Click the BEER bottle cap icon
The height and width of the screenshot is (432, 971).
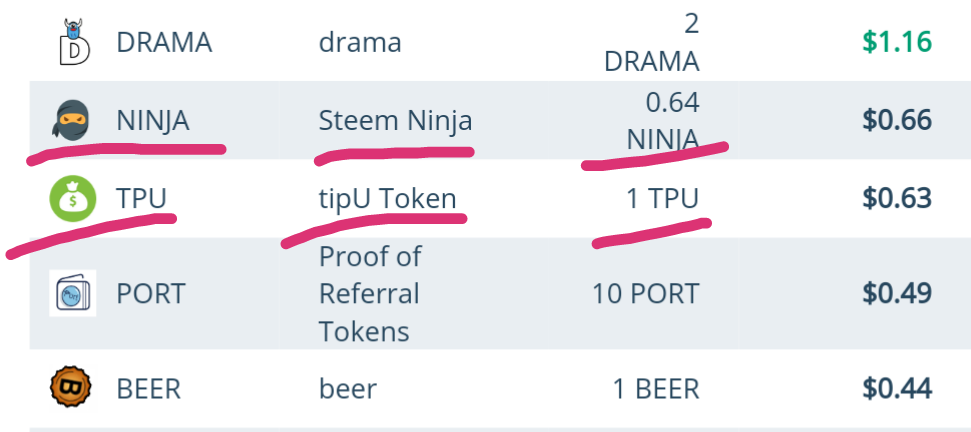click(x=72, y=387)
